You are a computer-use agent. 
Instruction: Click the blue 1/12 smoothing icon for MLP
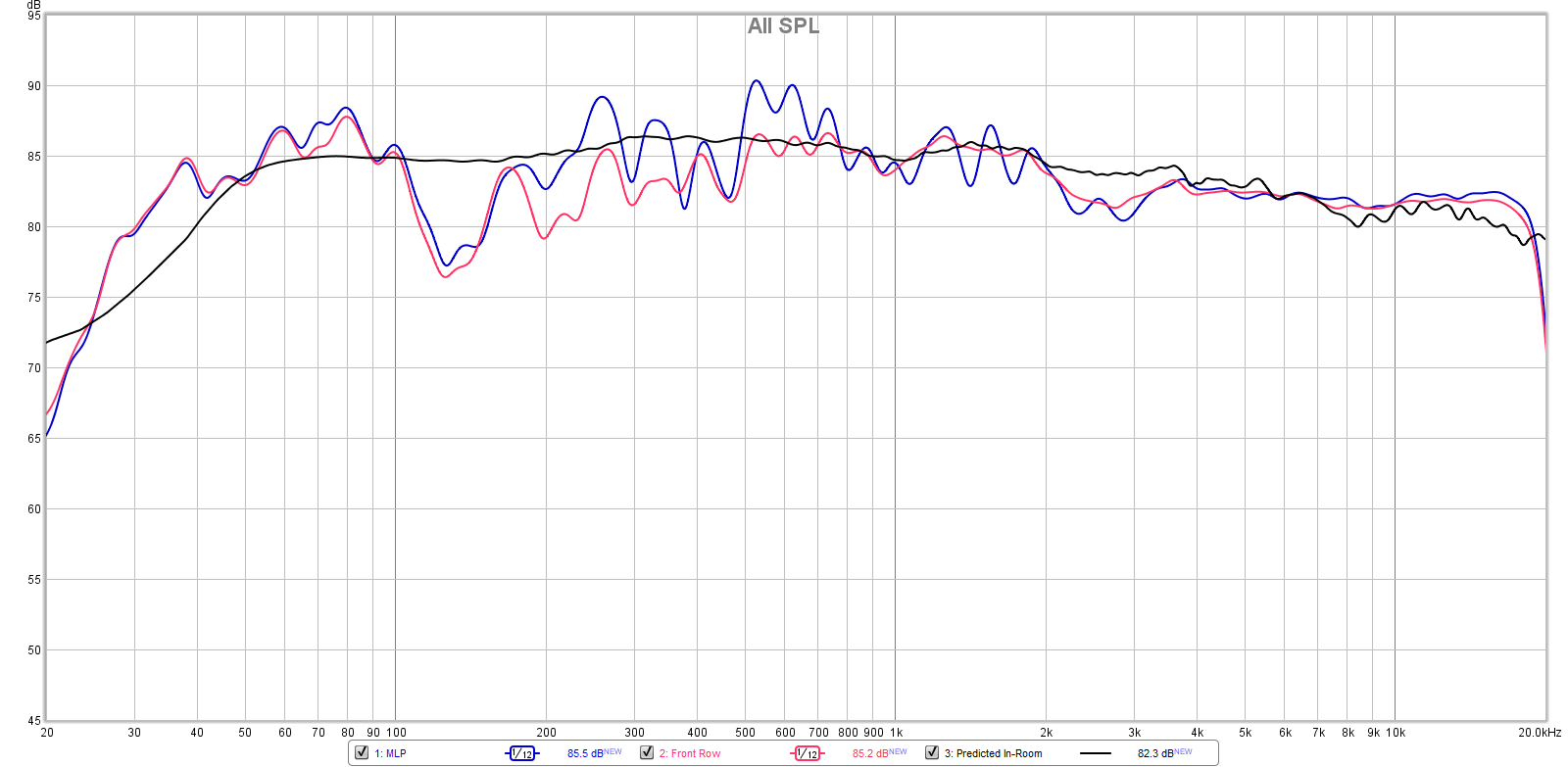522,753
